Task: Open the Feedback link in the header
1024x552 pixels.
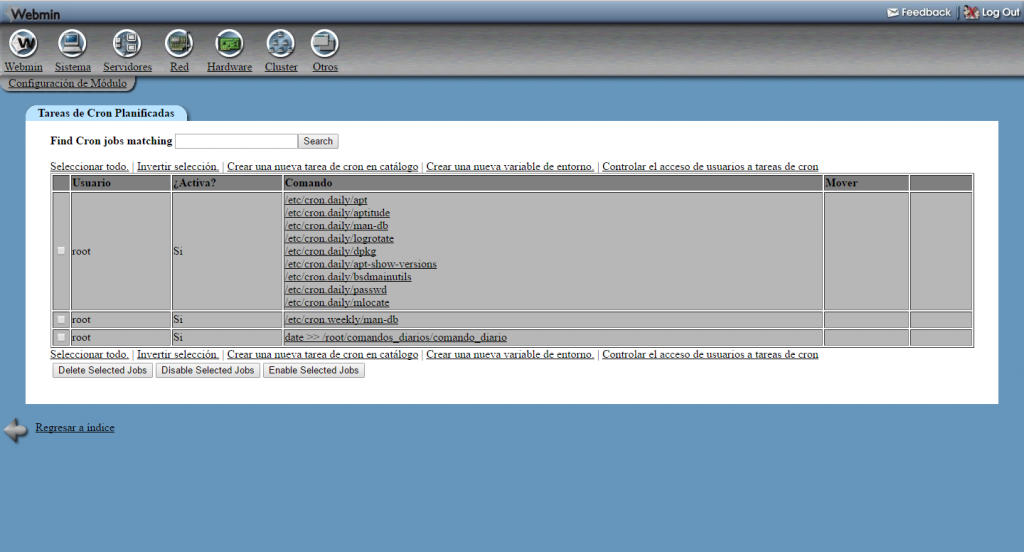Action: 919,12
